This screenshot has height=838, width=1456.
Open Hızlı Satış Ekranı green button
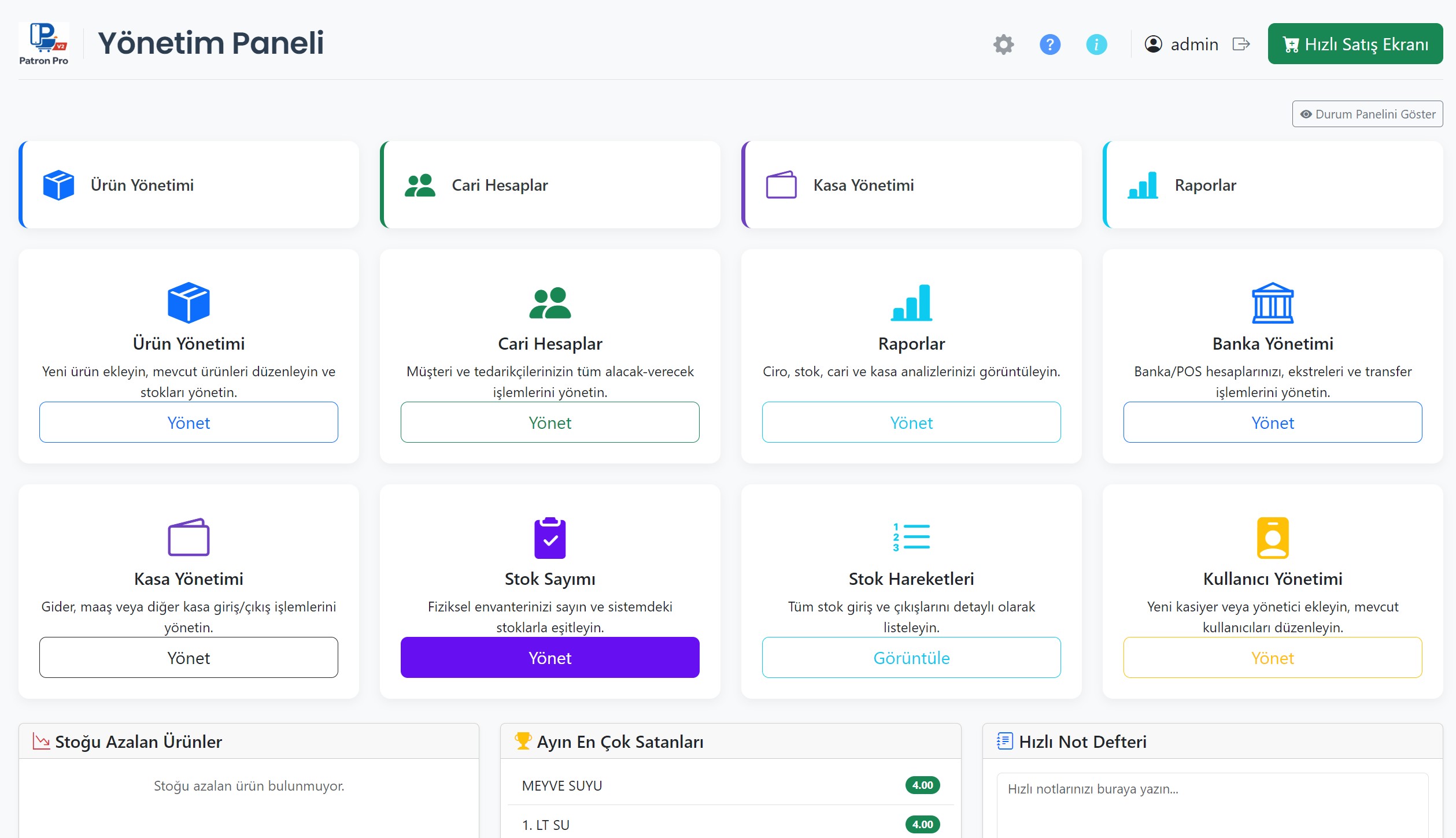click(x=1355, y=44)
